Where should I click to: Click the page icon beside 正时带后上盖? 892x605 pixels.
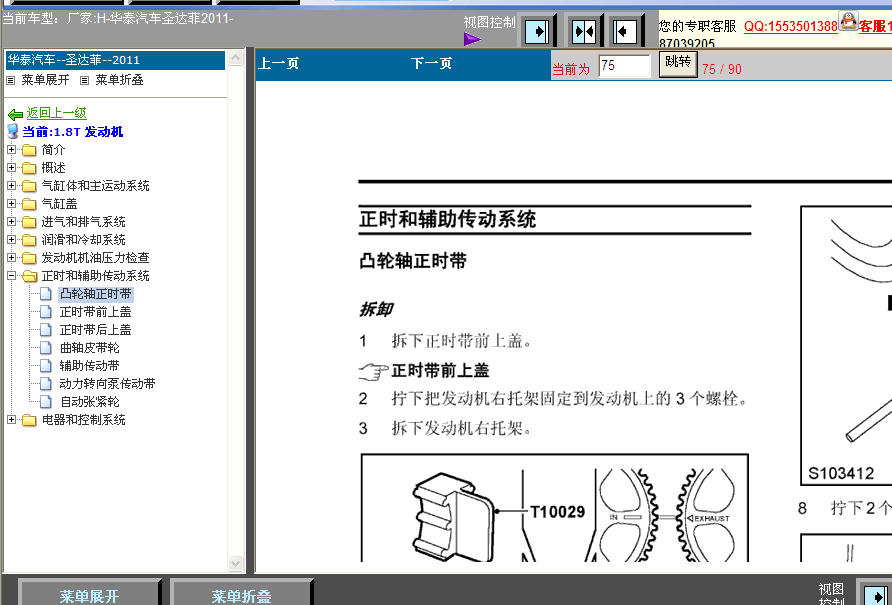click(46, 330)
